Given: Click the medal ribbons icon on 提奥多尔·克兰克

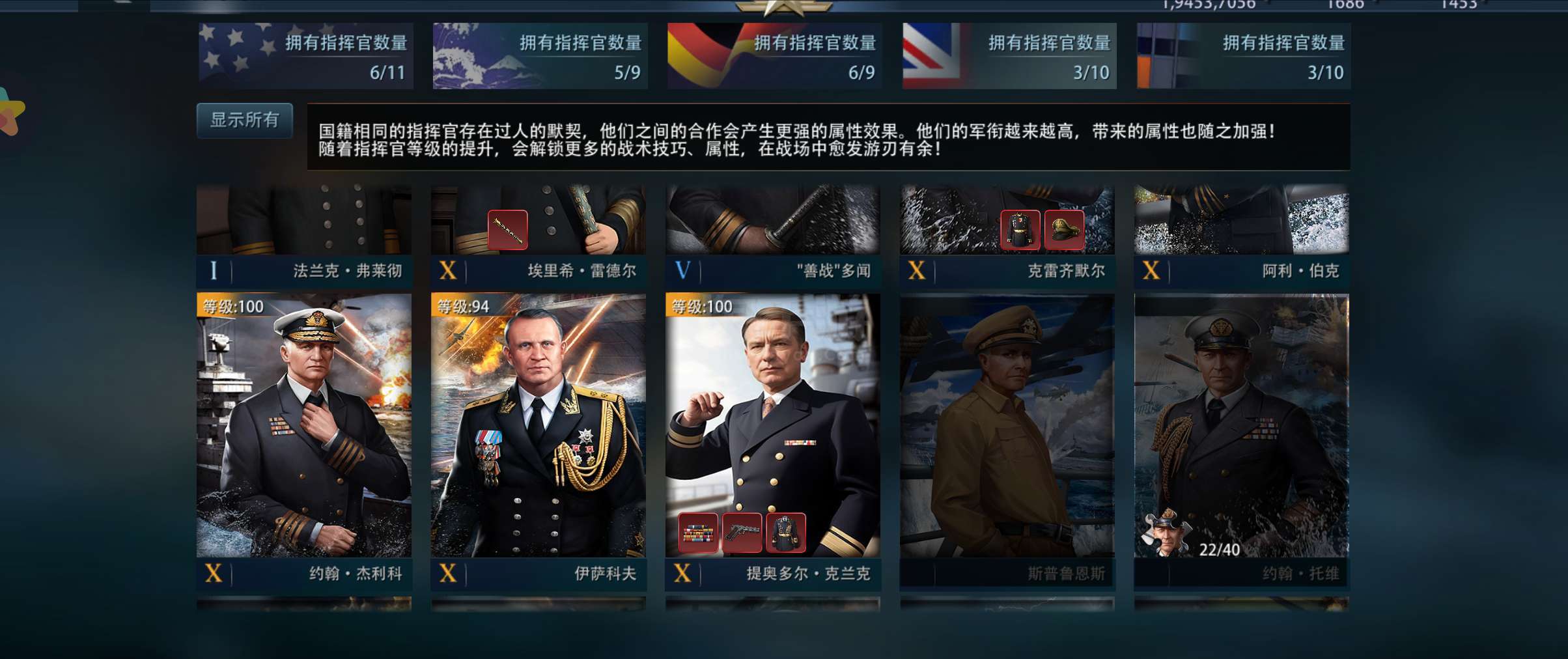Looking at the screenshot, I should tap(697, 533).
